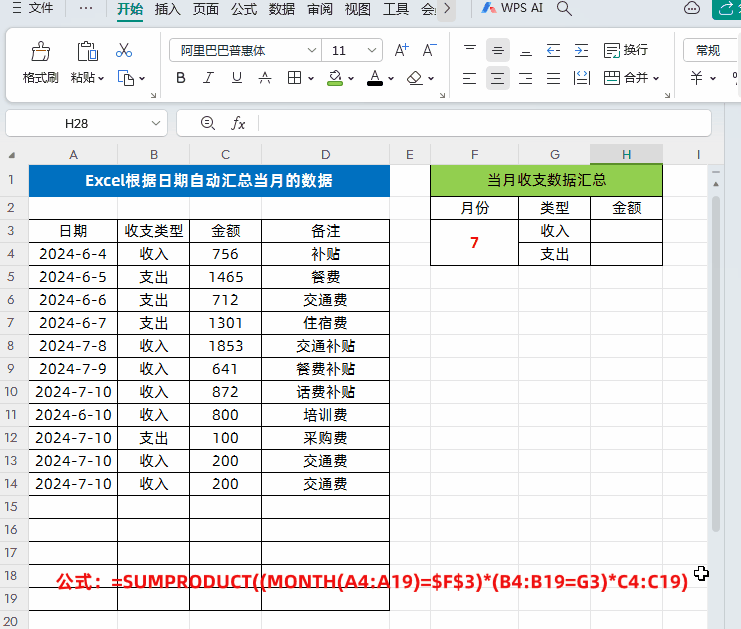
Task: Click the Increase Indent icon
Action: 581,50
